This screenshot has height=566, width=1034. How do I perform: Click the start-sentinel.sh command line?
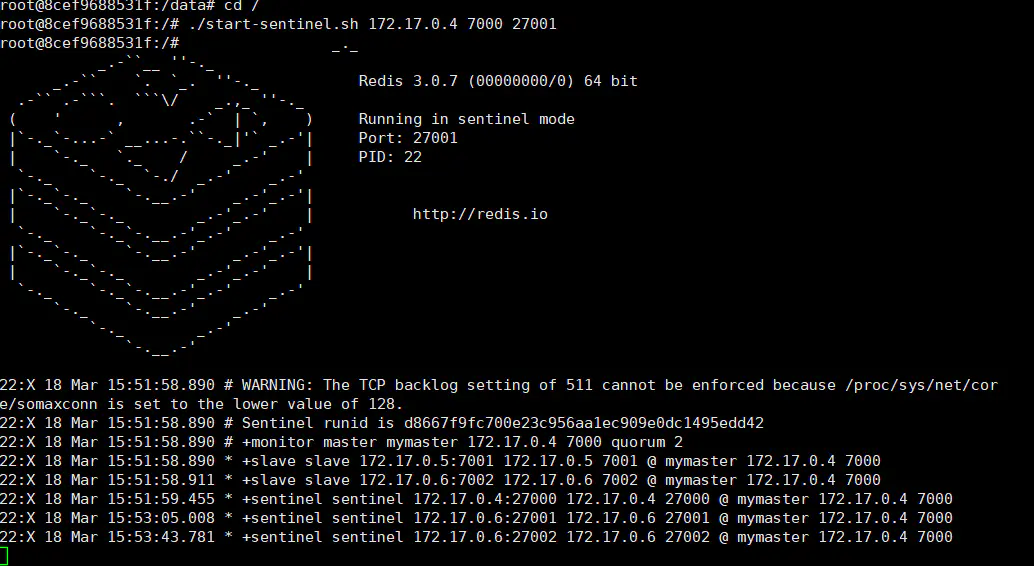[278, 24]
